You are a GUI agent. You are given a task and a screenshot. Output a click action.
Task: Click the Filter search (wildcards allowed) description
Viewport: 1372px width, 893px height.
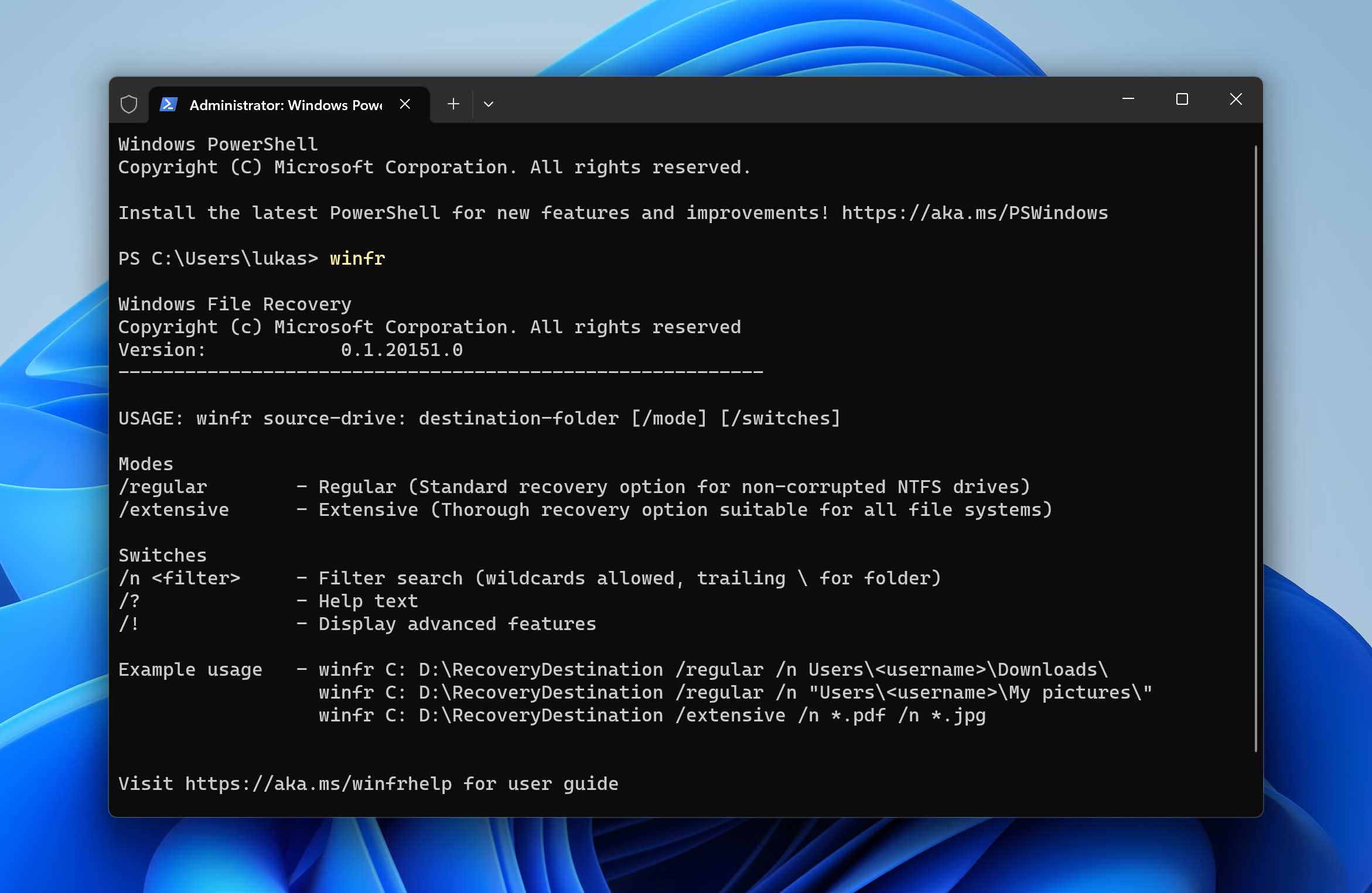630,578
